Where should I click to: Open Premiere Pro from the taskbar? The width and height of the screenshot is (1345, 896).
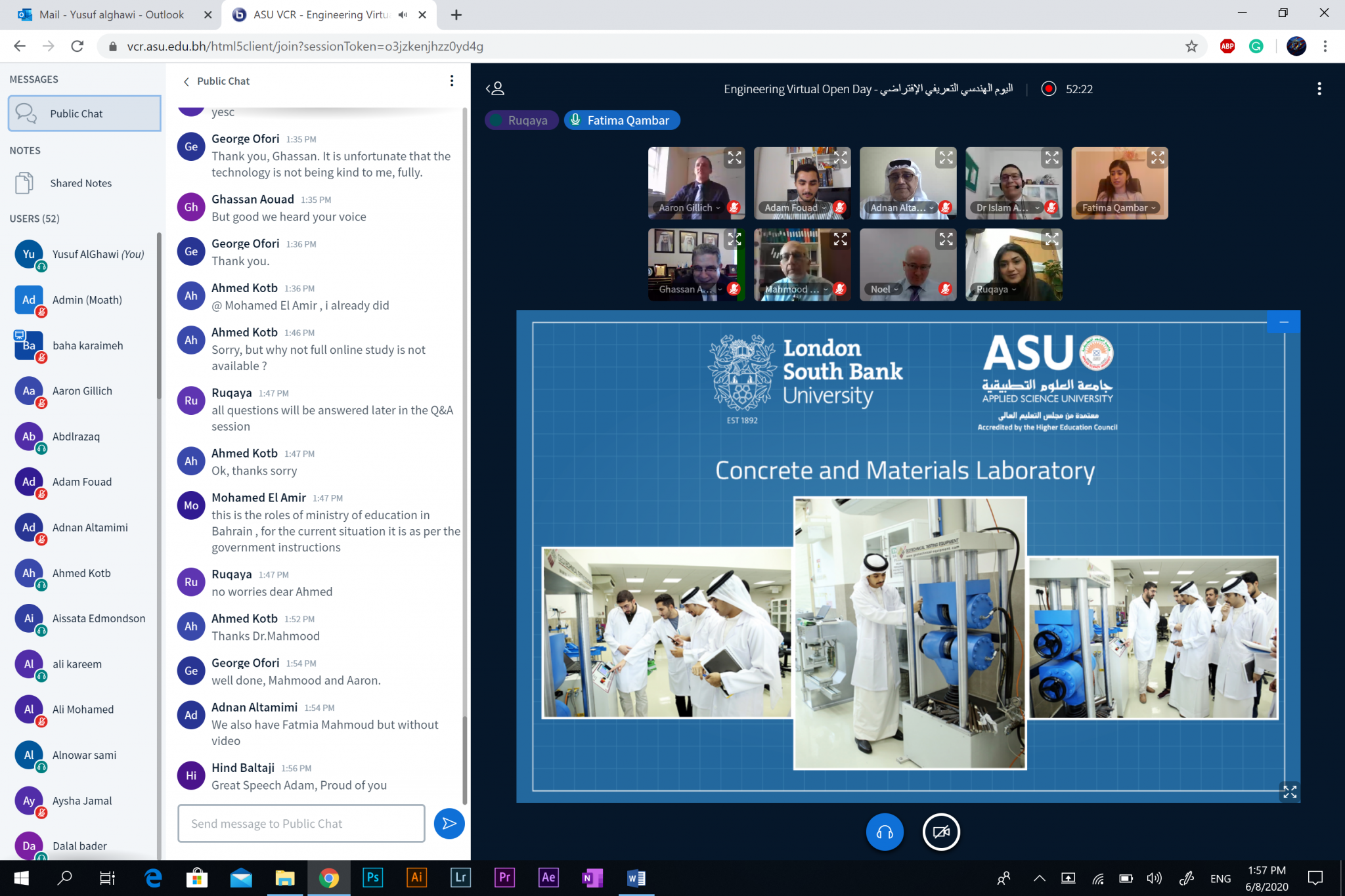point(504,878)
